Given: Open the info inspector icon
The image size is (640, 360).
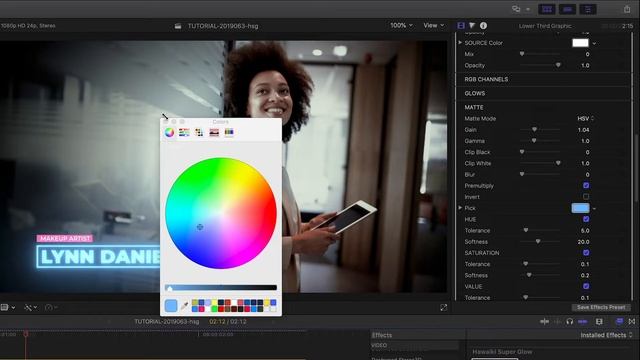Looking at the screenshot, I should pos(483,25).
